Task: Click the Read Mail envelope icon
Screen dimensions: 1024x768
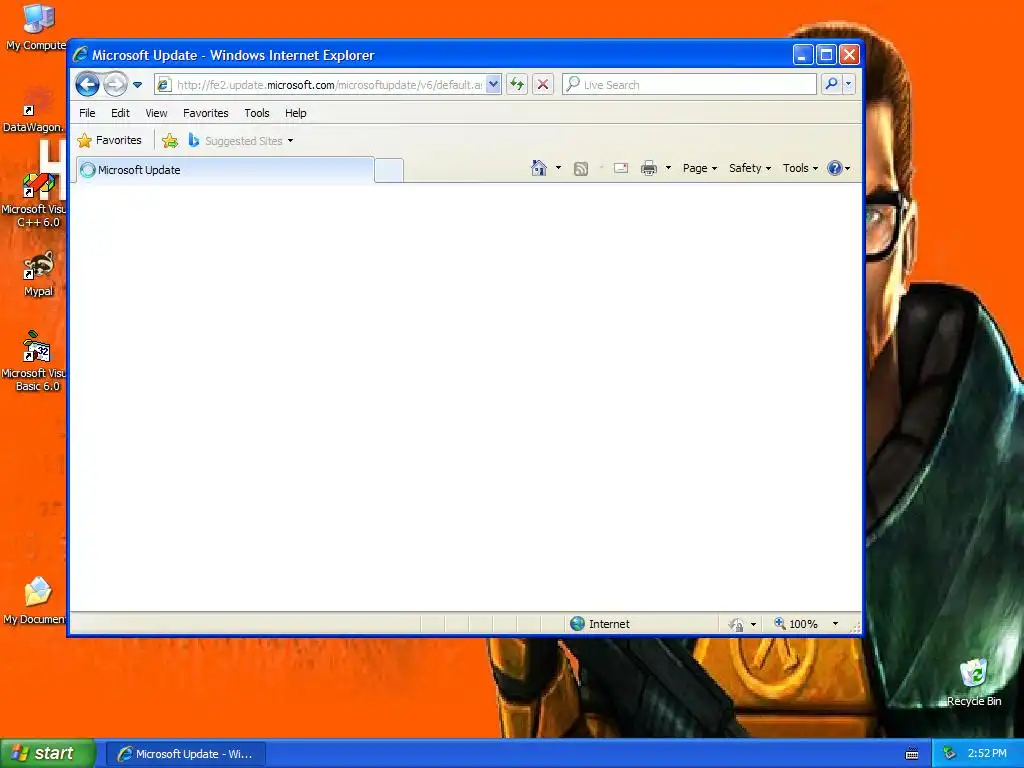Action: [x=621, y=168]
